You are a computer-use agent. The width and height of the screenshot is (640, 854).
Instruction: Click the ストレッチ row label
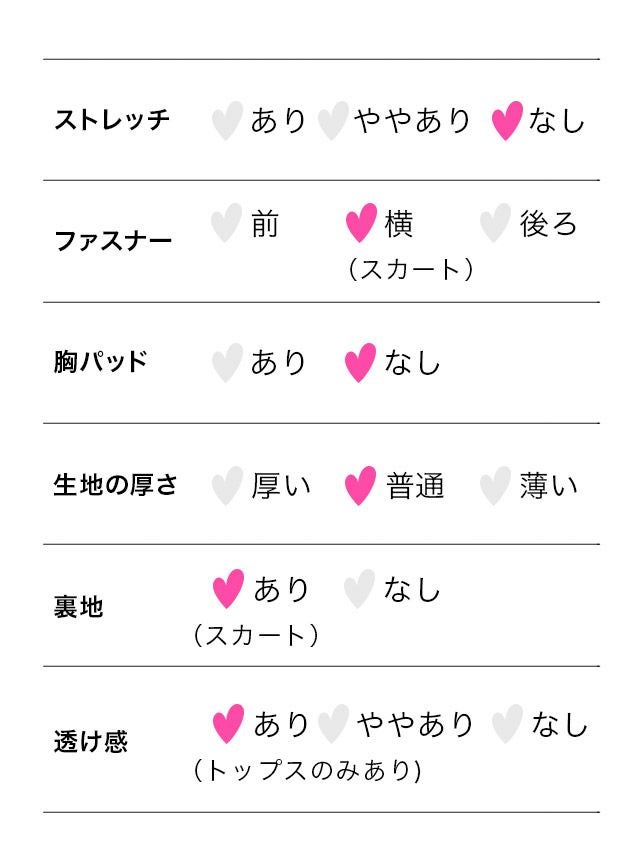[112, 122]
